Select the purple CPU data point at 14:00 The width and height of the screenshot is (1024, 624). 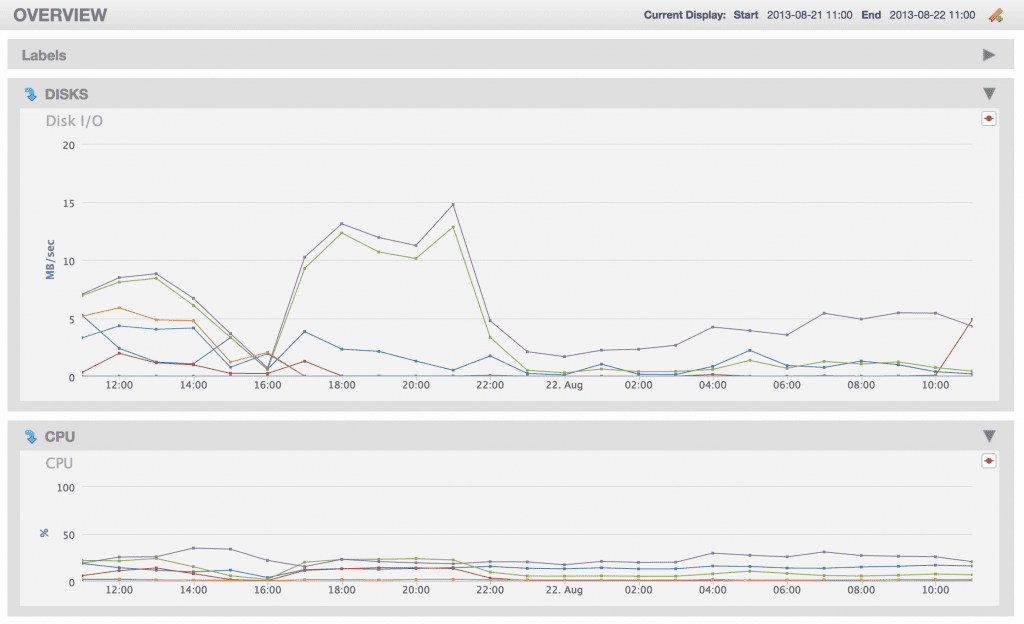point(193,548)
